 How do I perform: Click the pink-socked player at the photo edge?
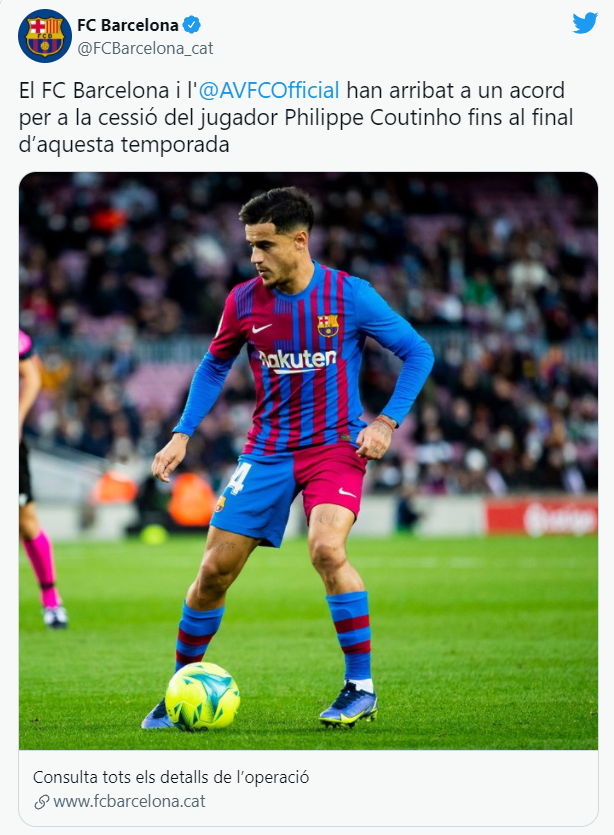click(x=40, y=479)
